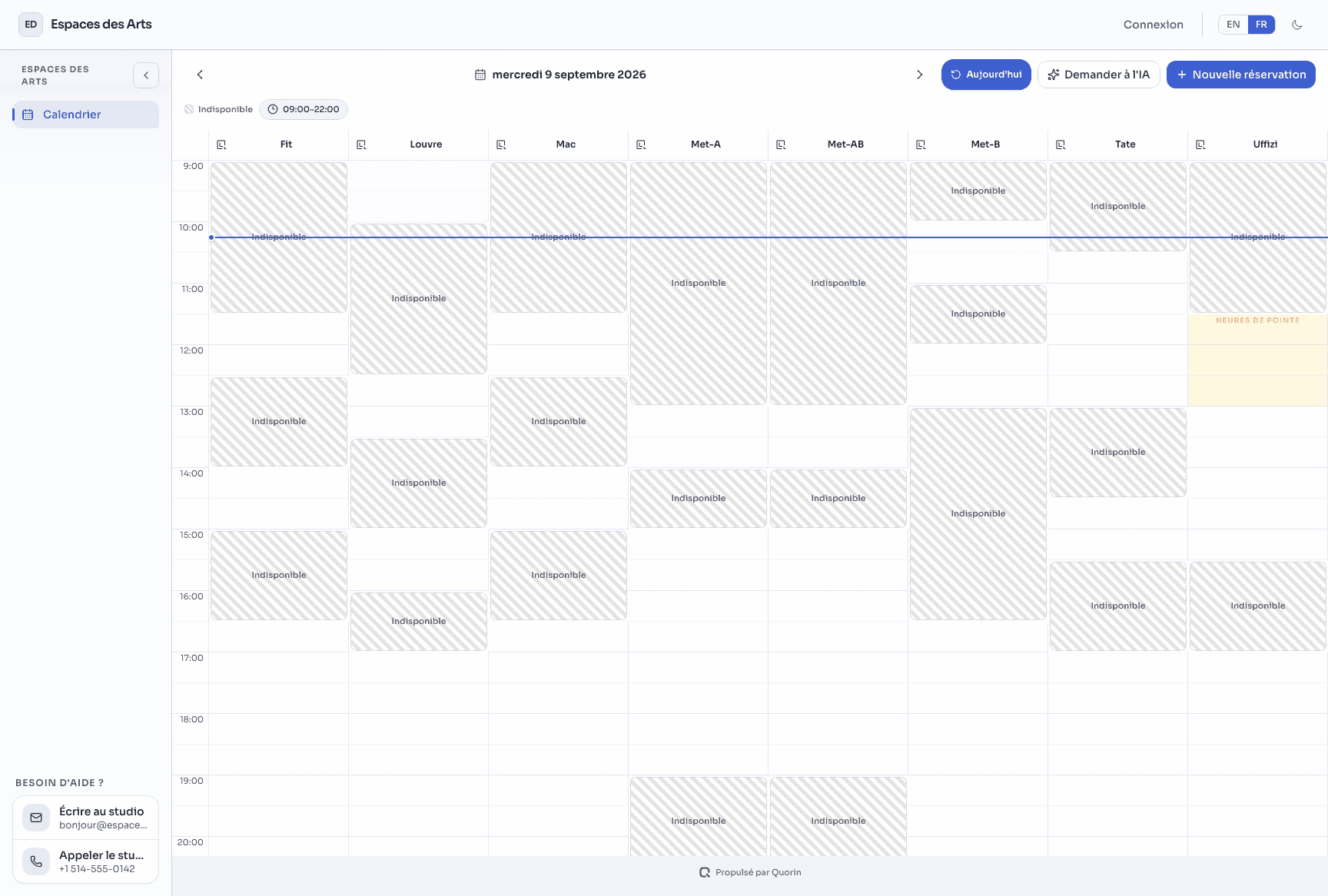This screenshot has width=1328, height=896.
Task: Click the Tate room info icon
Action: coord(1061,144)
